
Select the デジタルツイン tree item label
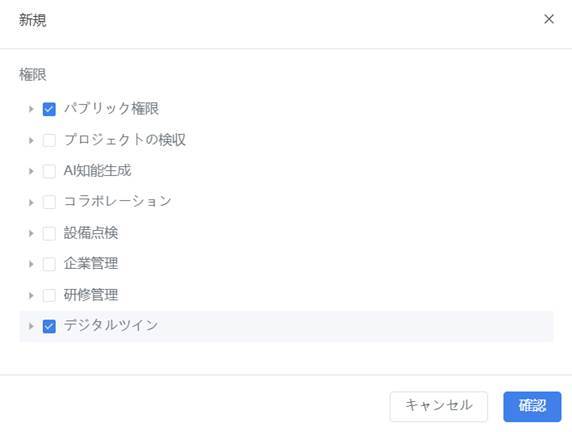[x=111, y=325]
